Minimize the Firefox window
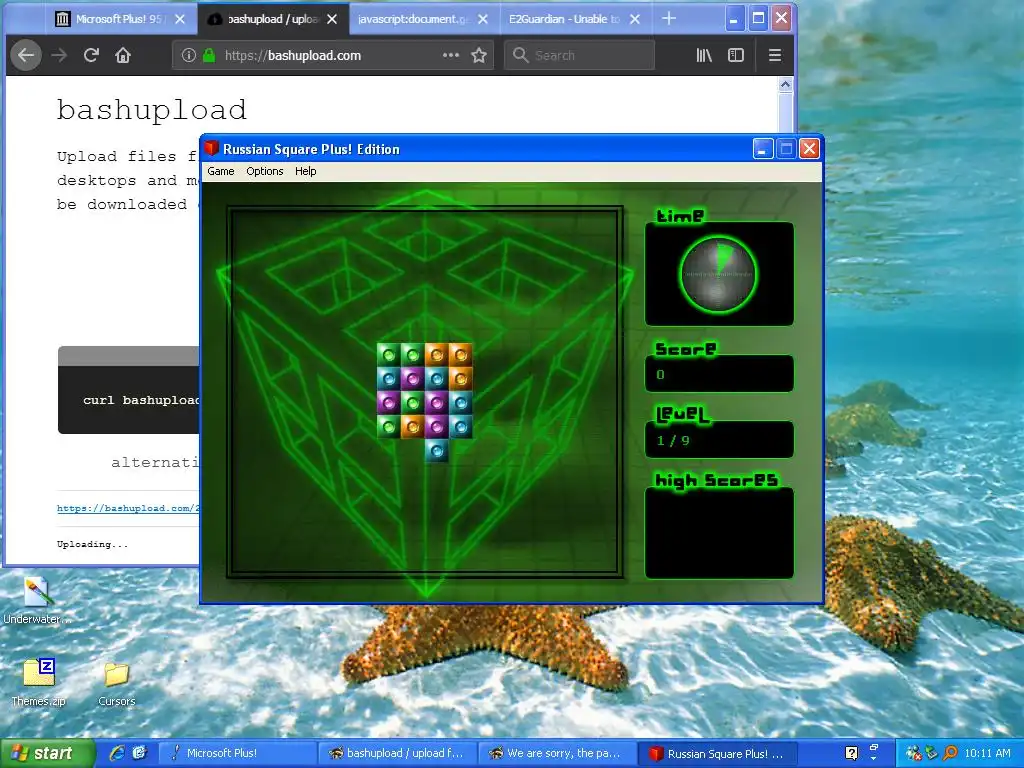The image size is (1024, 768). pos(734,18)
